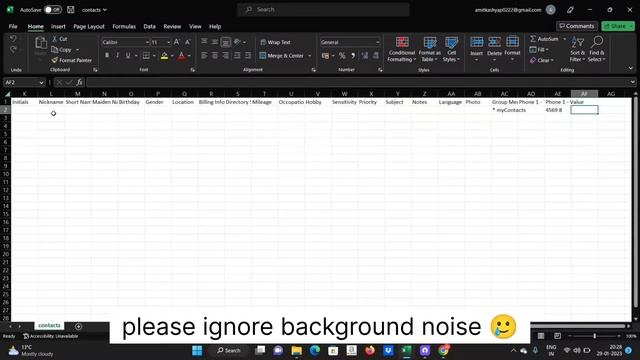This screenshot has width=640, height=360.
Task: Decrease font size with the small A icon
Action: 187,42
